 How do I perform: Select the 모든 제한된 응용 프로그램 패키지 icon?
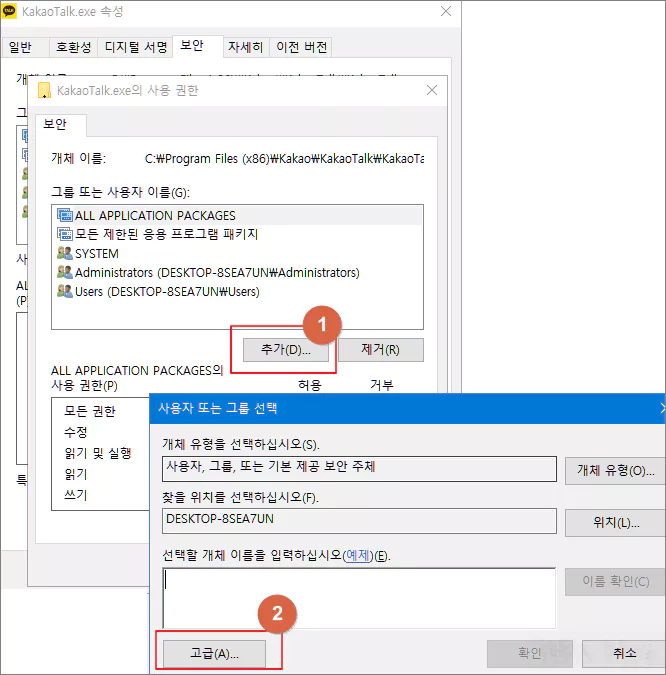pyautogui.click(x=65, y=234)
